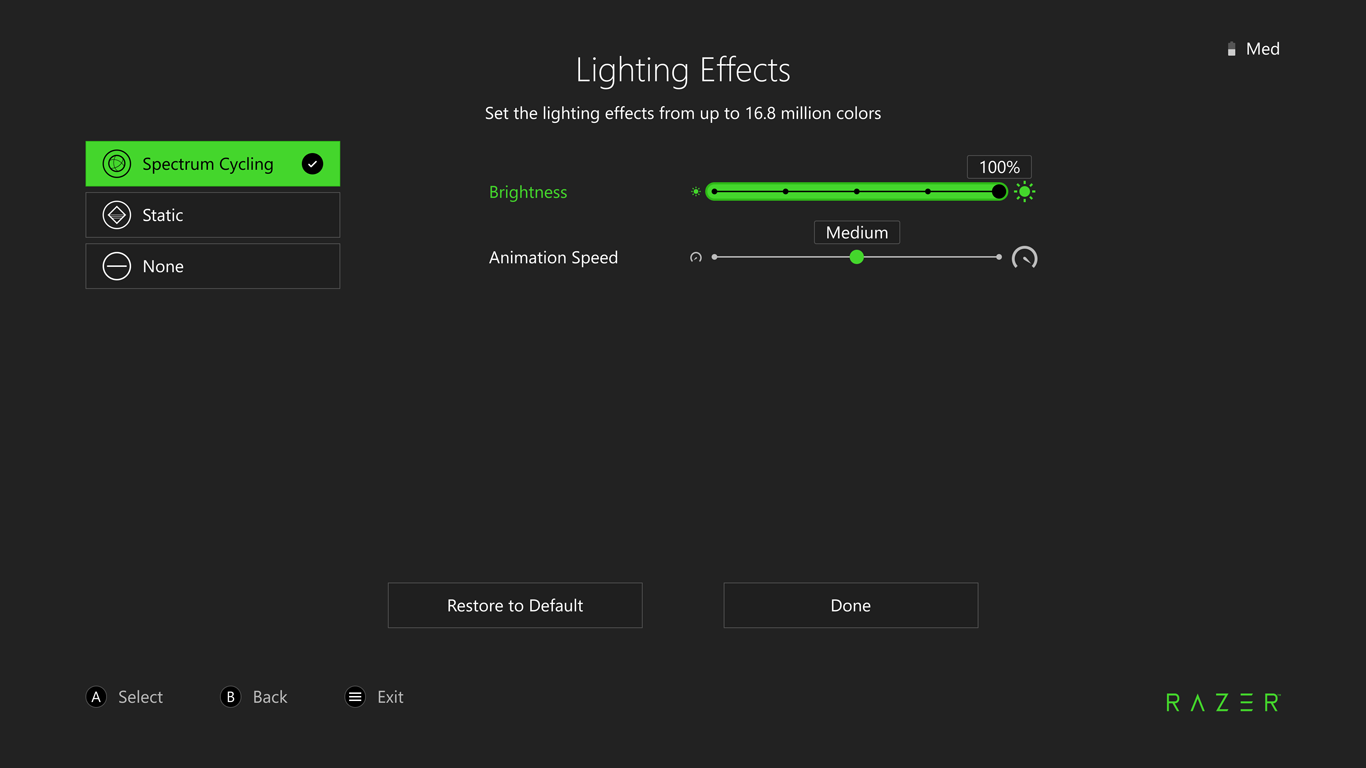1366x768 pixels.
Task: Click the Medium speed value badge
Action: [856, 231]
